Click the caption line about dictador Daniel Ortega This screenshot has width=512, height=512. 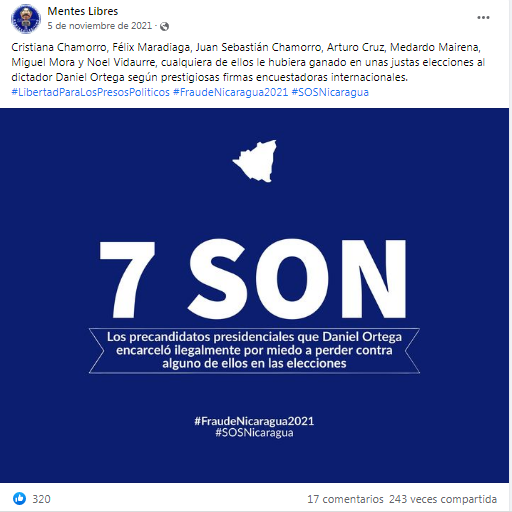(x=209, y=77)
